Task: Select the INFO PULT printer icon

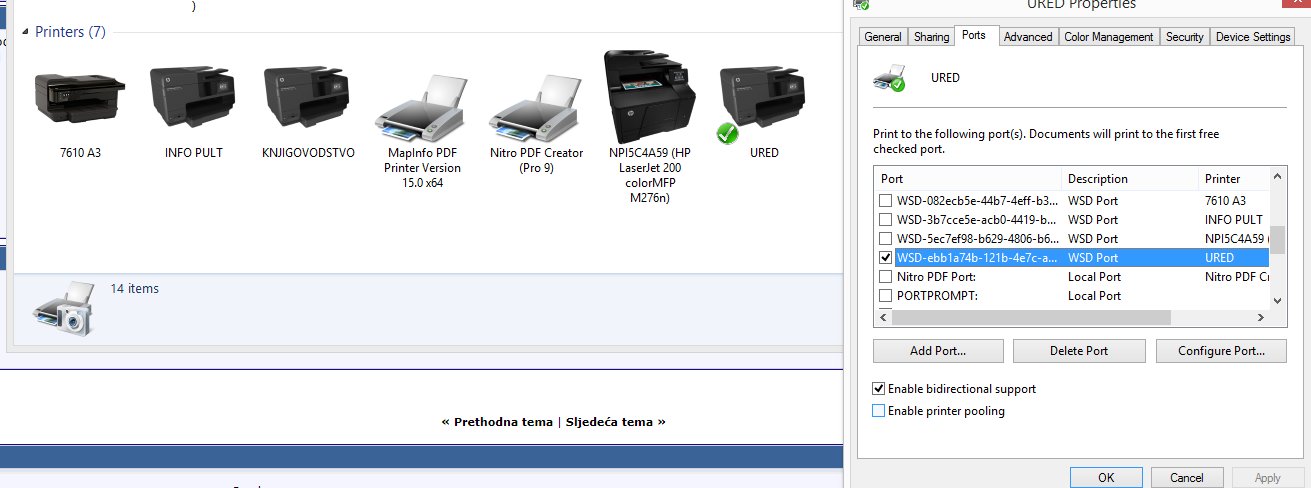Action: click(194, 96)
